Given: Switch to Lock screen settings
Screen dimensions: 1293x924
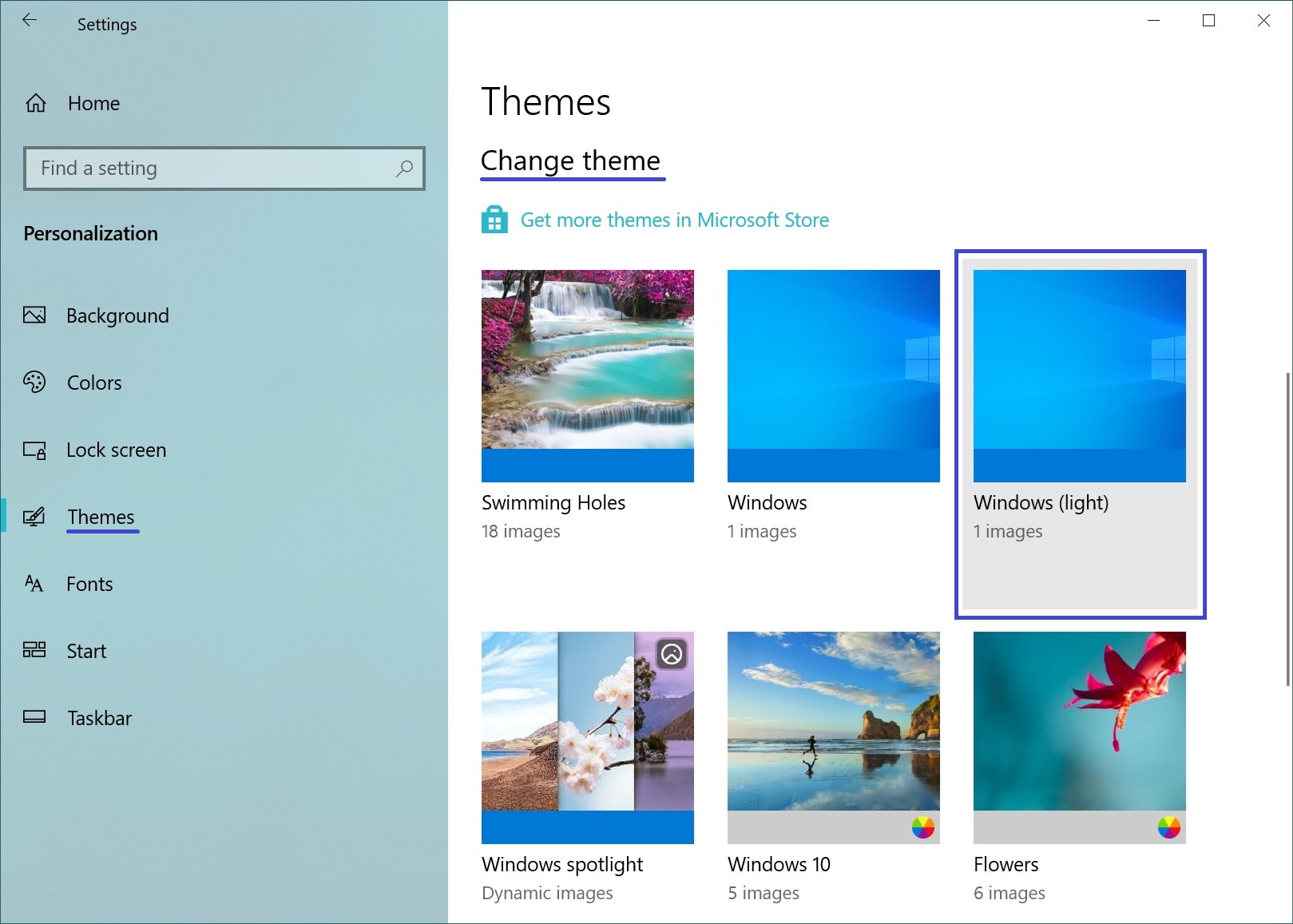Looking at the screenshot, I should pos(116,450).
